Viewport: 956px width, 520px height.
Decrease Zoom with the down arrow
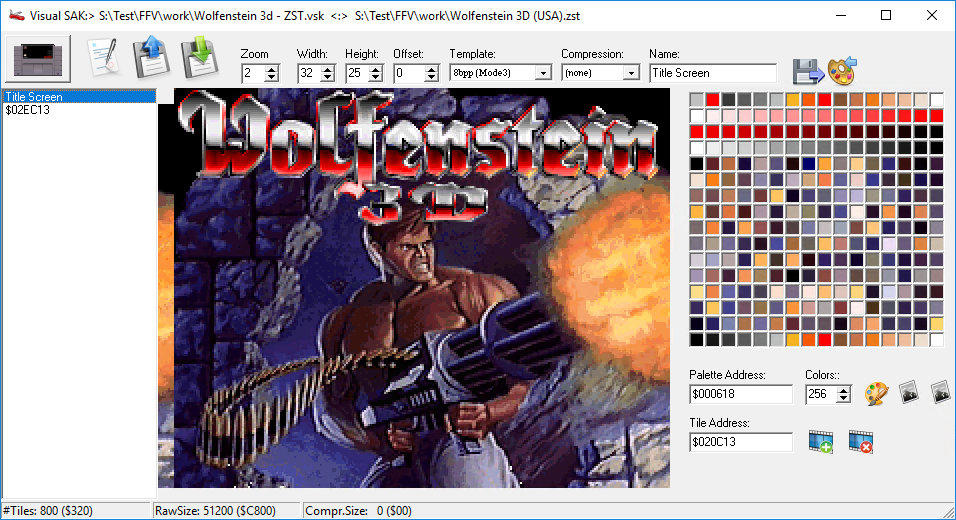(272, 77)
